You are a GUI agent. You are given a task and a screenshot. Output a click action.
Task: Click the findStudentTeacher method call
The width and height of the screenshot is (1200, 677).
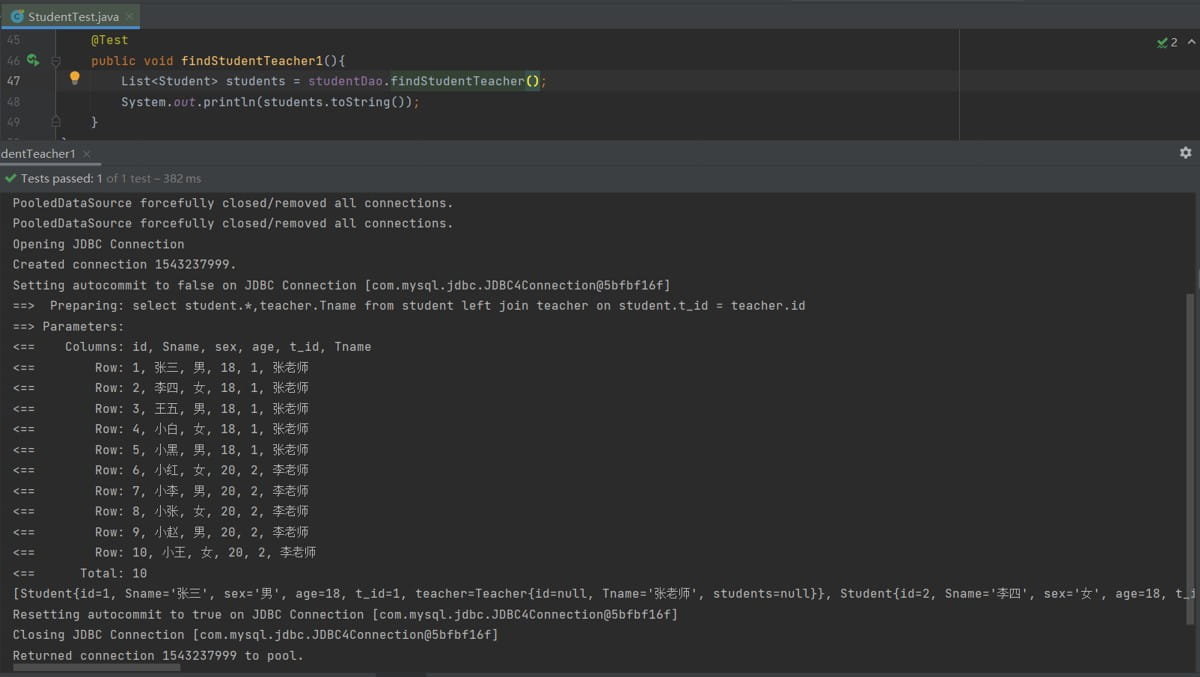[x=457, y=81]
